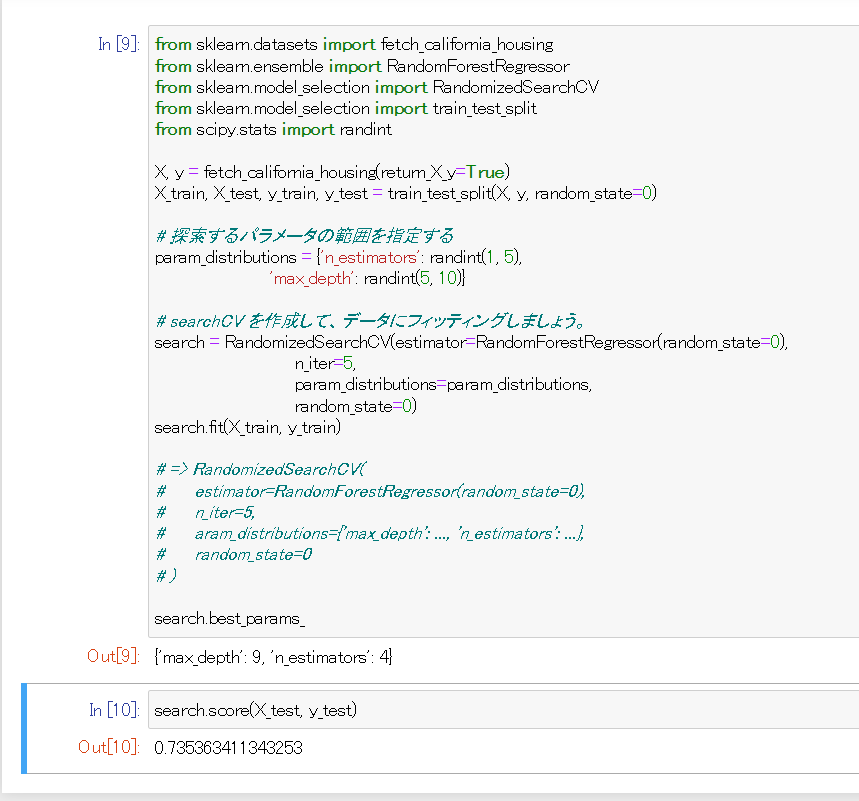The width and height of the screenshot is (859, 801).
Task: Click the 'from scipy.stats import randint' line
Action: pyautogui.click(x=273, y=129)
